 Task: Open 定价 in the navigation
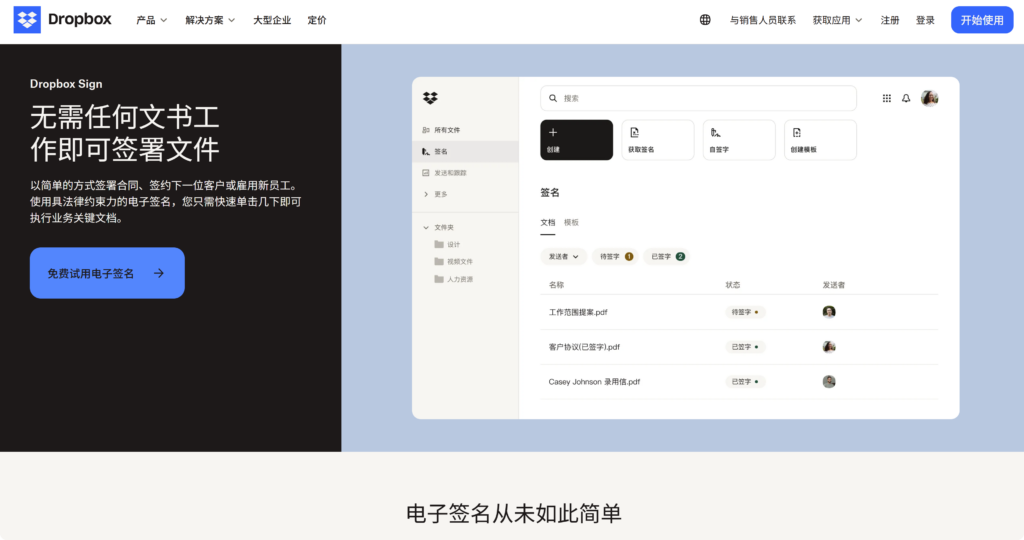(317, 20)
